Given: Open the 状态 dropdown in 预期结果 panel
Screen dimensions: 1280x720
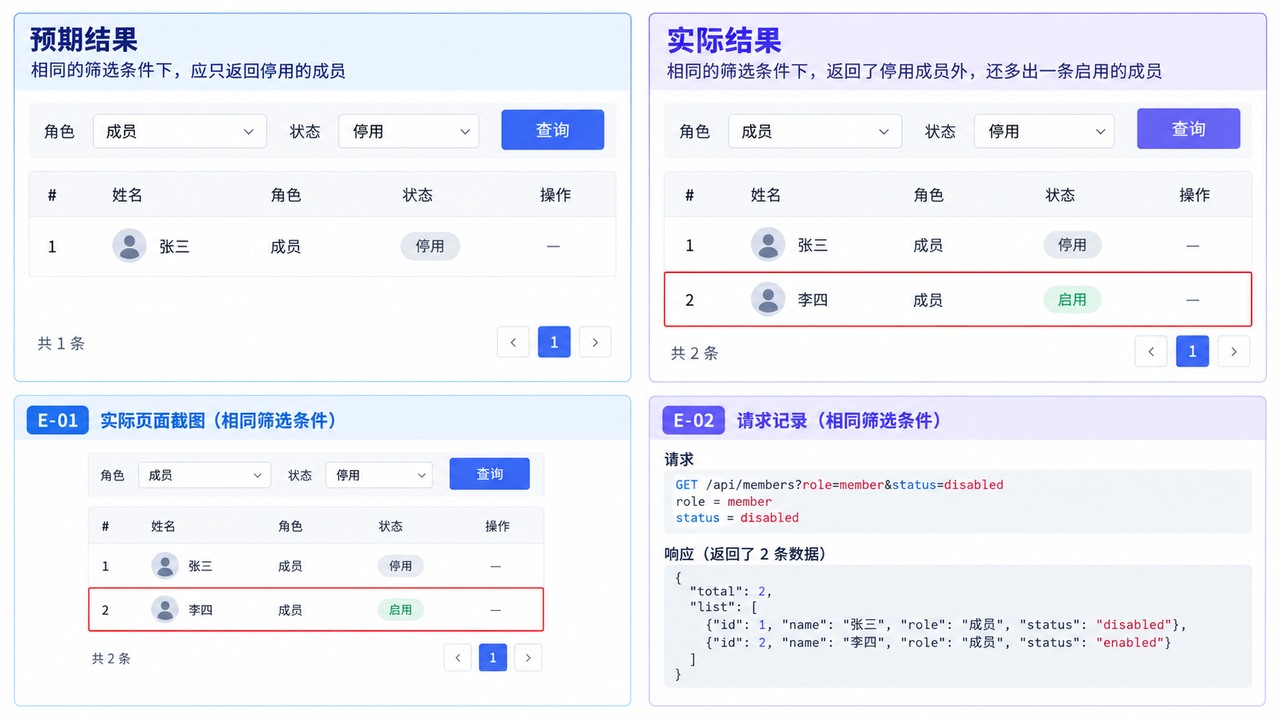Looking at the screenshot, I should 409,131.
